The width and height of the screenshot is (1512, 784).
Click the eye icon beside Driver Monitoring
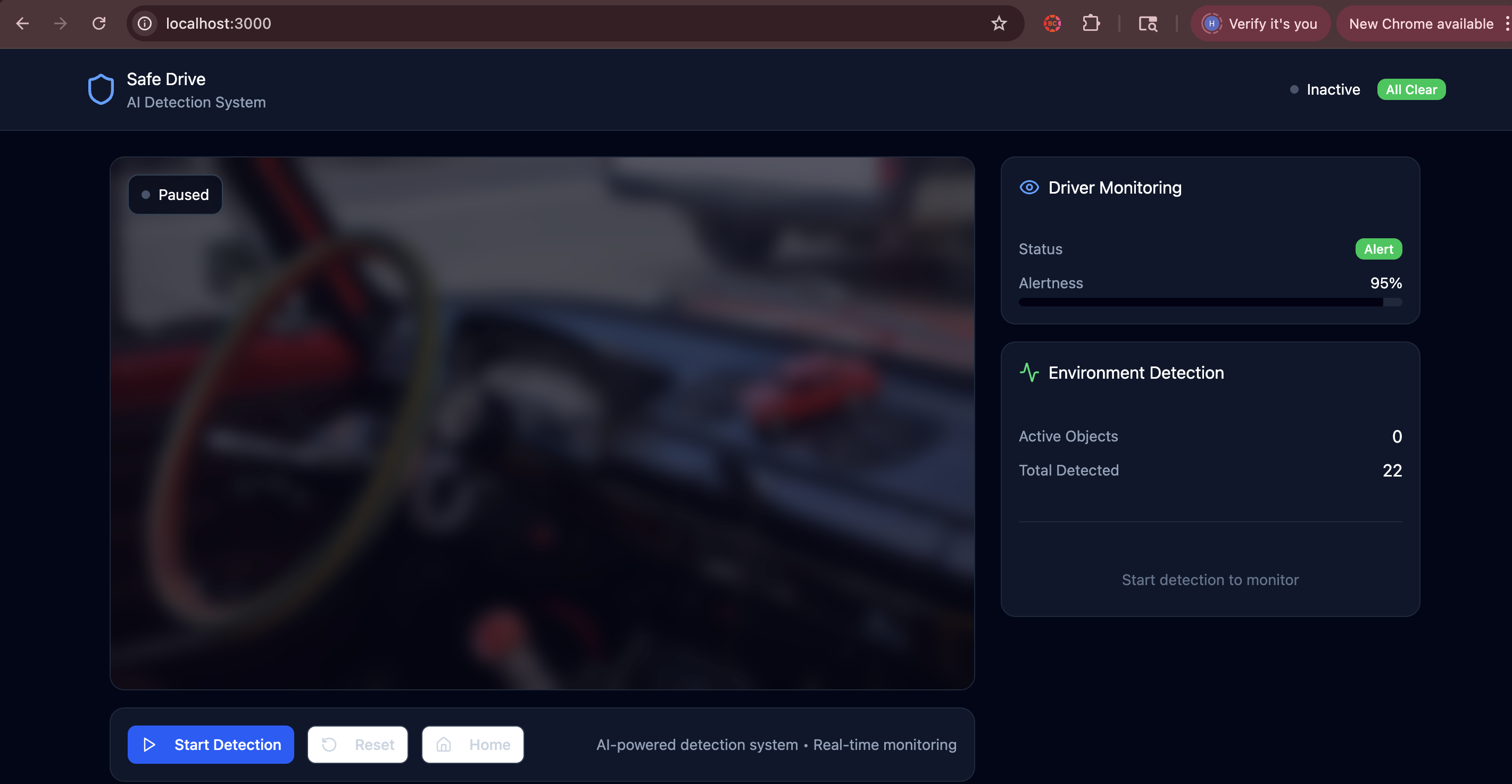(x=1029, y=187)
